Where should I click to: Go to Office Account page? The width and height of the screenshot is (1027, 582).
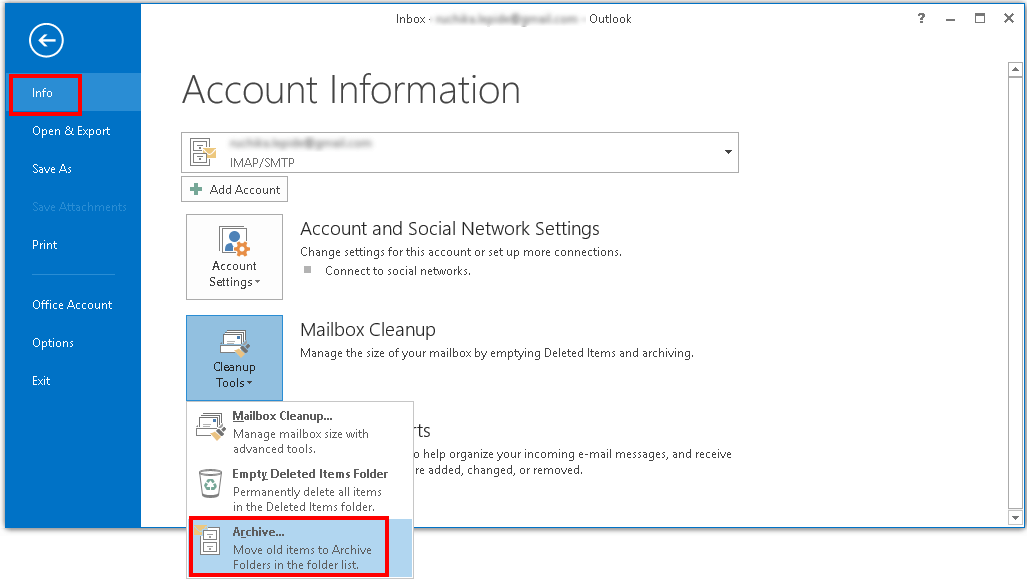point(73,305)
